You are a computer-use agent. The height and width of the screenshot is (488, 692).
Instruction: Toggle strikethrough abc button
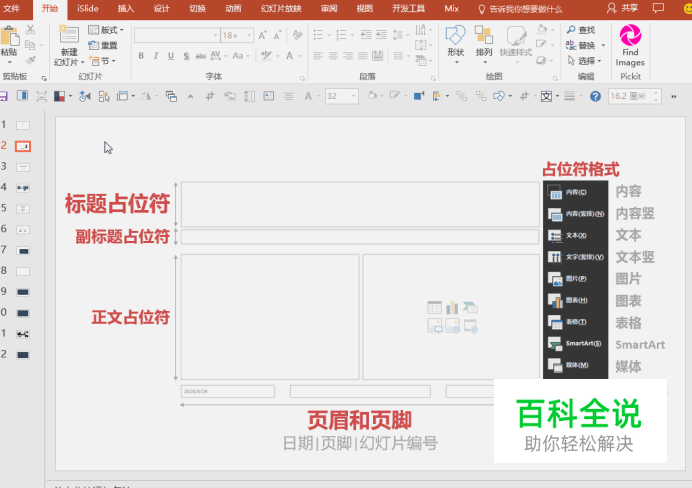point(201,56)
